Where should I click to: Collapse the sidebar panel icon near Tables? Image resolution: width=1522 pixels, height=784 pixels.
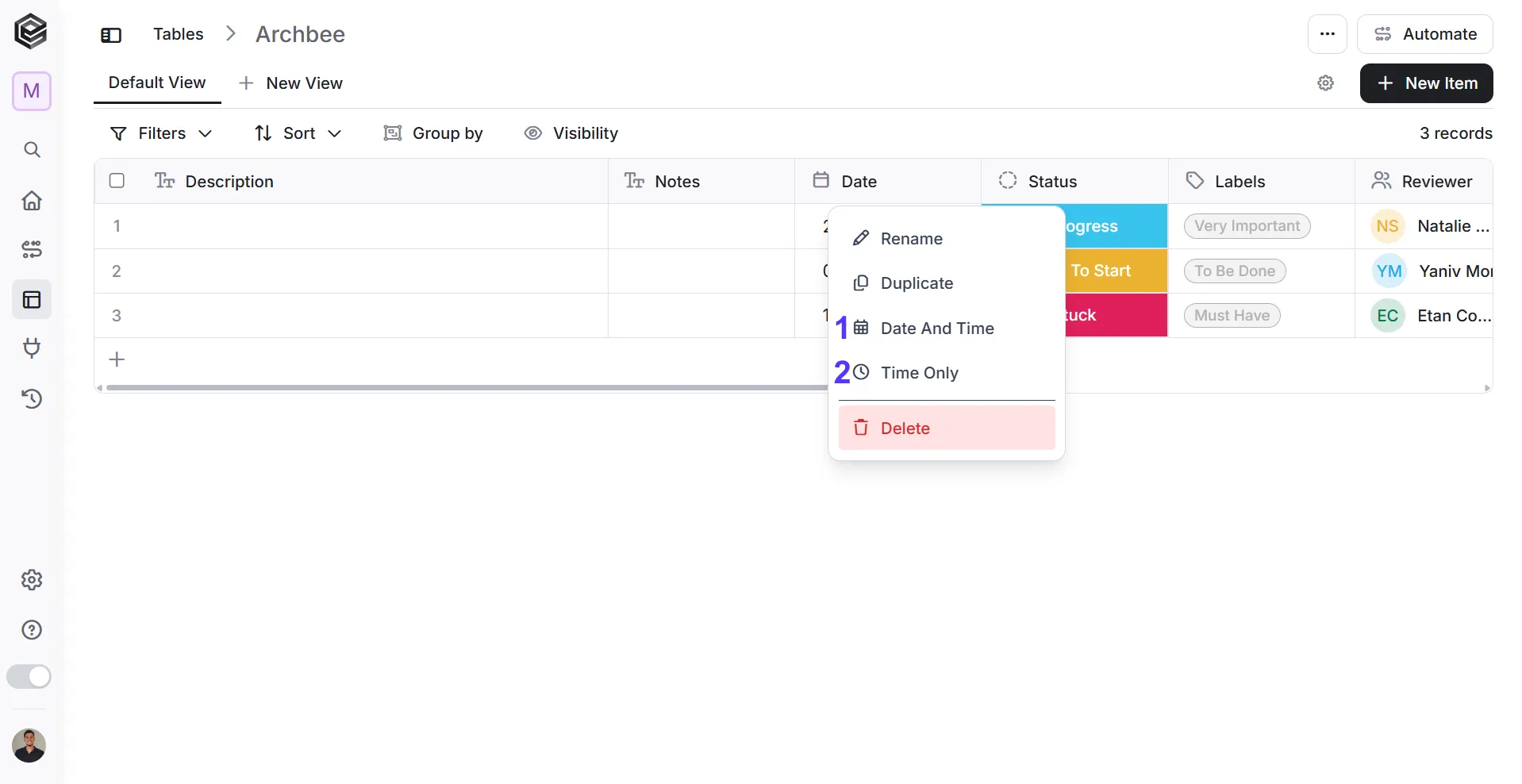click(x=111, y=35)
